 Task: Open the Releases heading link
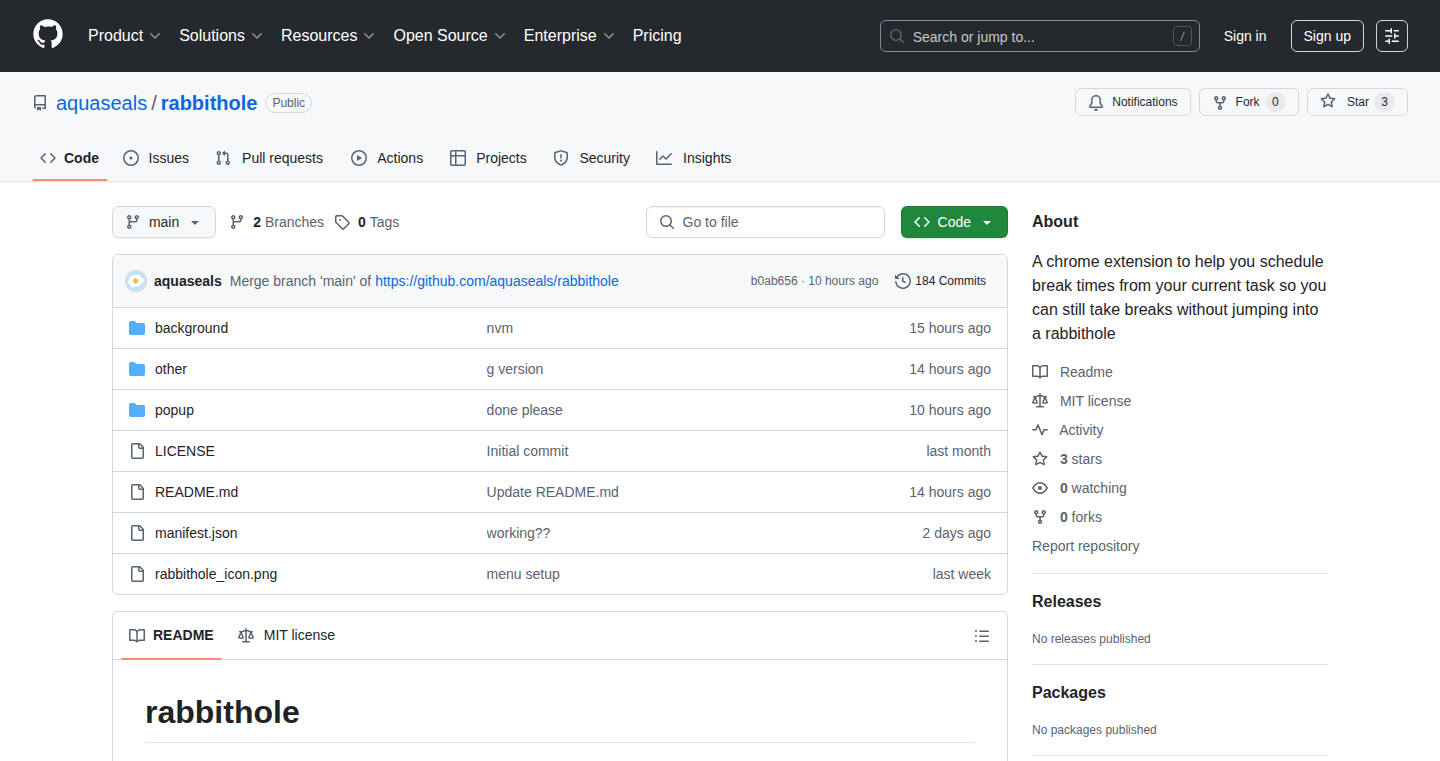tap(1067, 601)
